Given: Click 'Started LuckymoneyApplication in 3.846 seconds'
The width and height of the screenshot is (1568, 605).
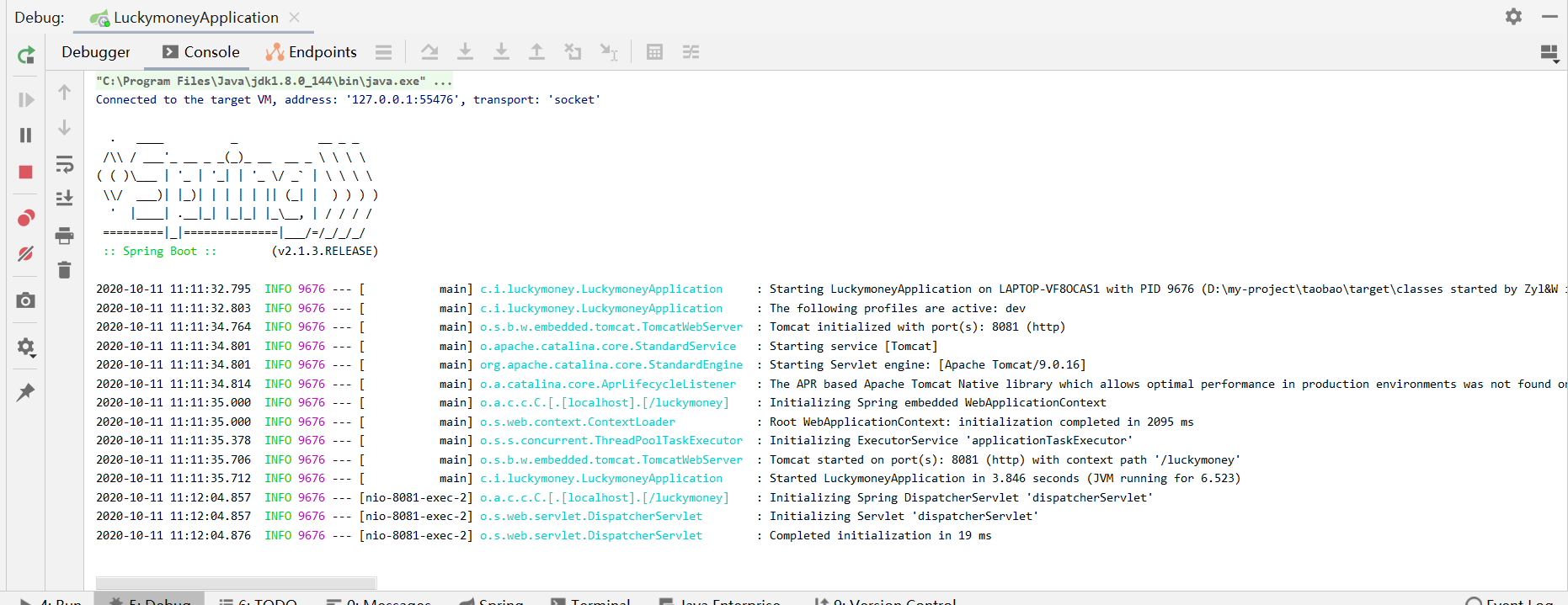Looking at the screenshot, I should click(x=1005, y=478).
